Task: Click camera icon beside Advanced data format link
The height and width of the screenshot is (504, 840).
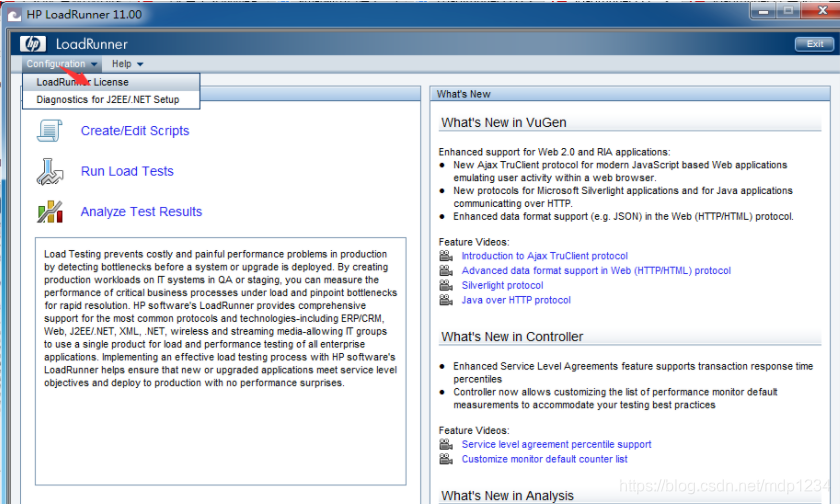Action: [446, 270]
